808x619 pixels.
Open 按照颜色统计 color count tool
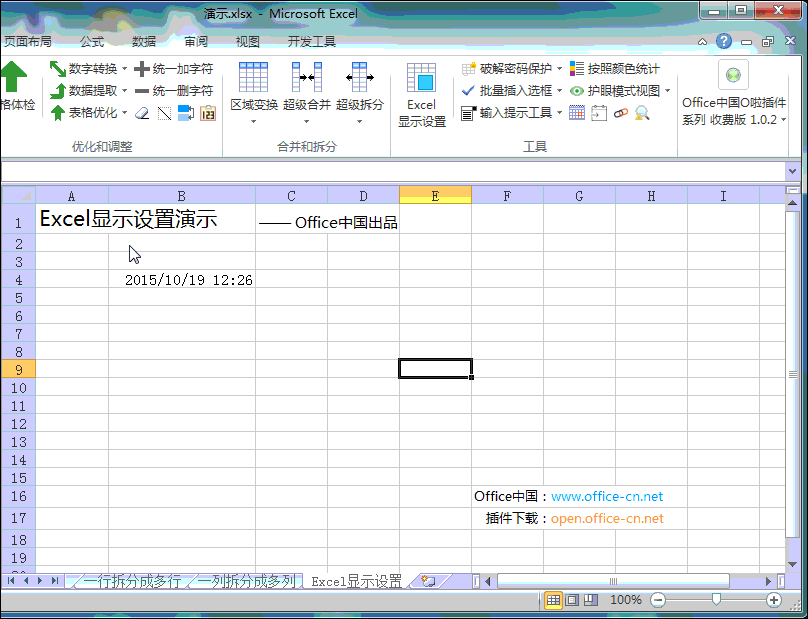615,69
